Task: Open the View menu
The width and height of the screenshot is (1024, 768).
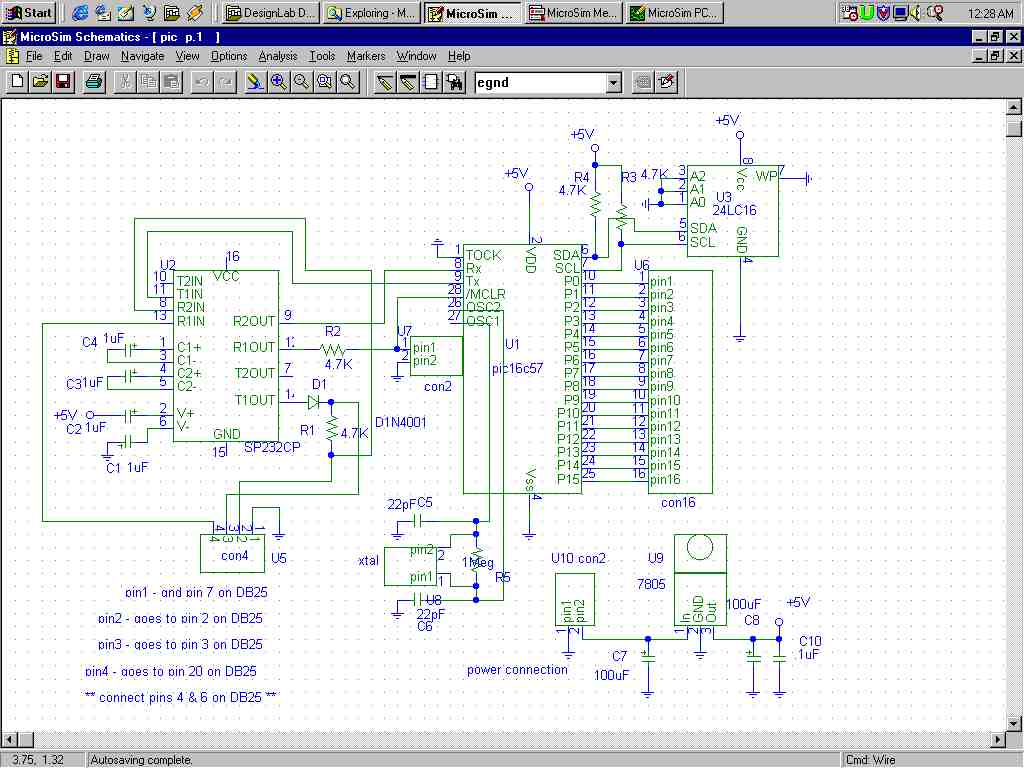Action: (x=187, y=56)
